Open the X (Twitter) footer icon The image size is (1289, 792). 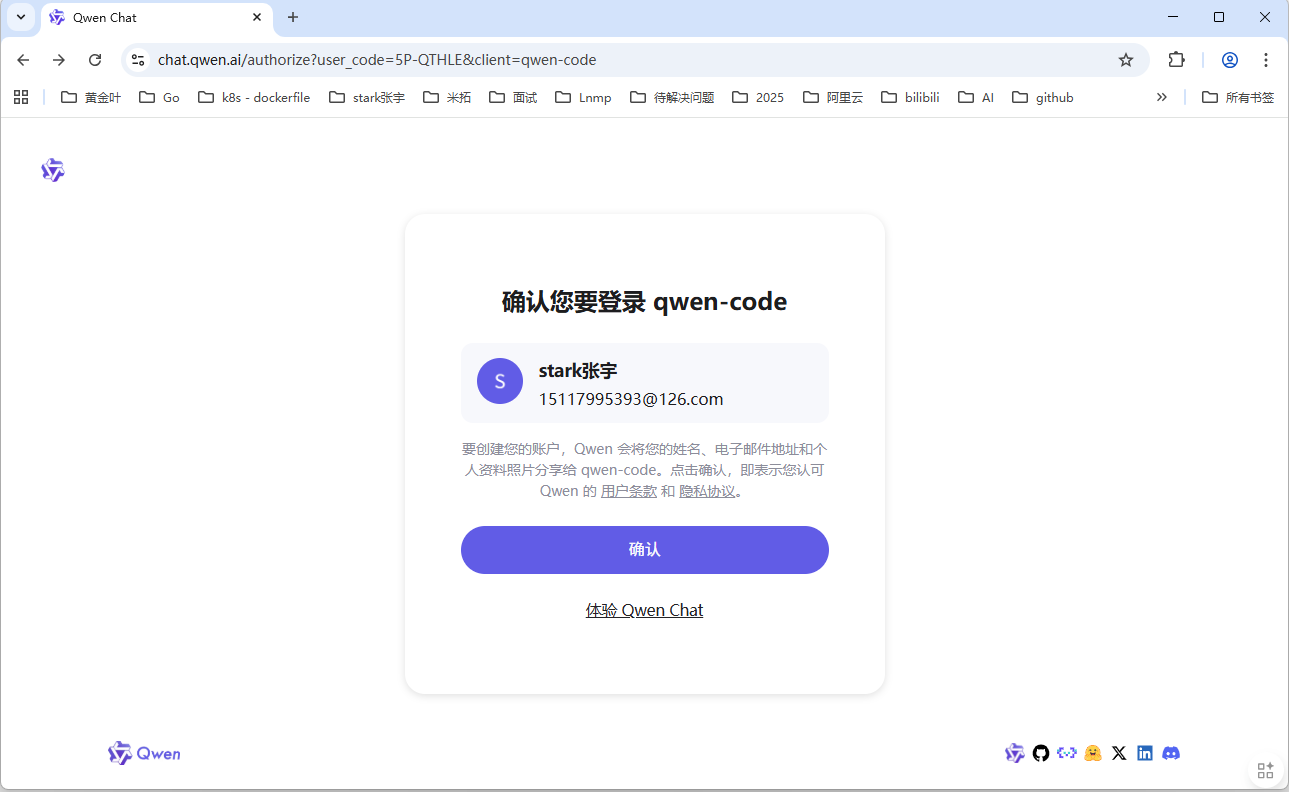point(1119,753)
